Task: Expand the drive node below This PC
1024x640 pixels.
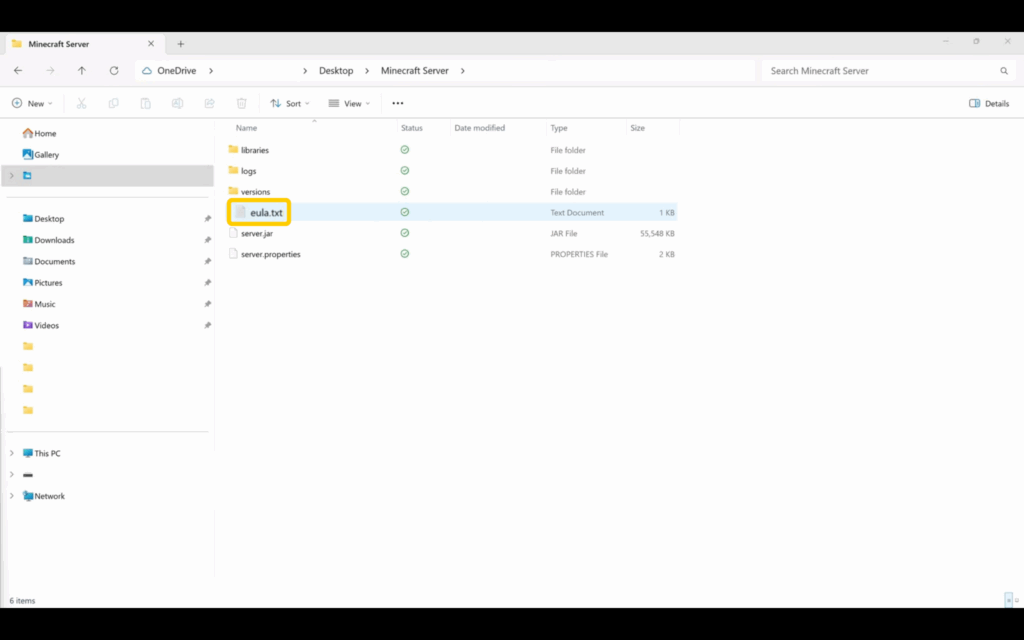Action: (x=12, y=475)
